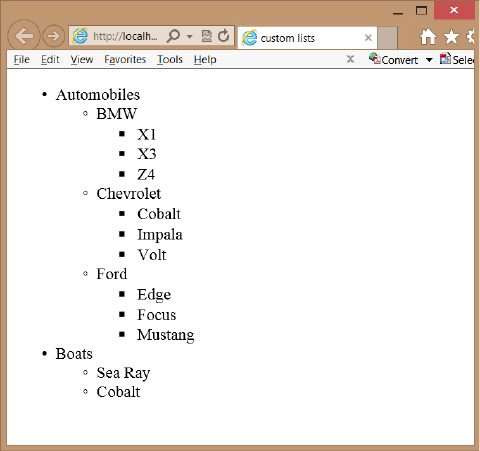
Task: Open the Favorites menu
Action: point(125,59)
